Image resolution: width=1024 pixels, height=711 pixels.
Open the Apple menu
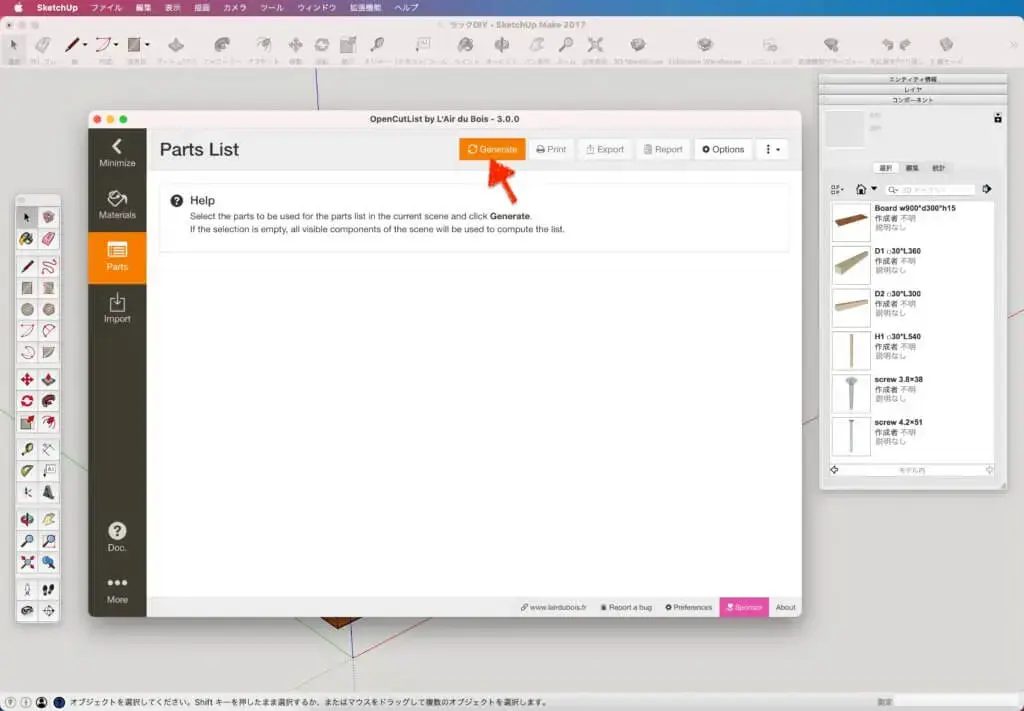pos(18,8)
